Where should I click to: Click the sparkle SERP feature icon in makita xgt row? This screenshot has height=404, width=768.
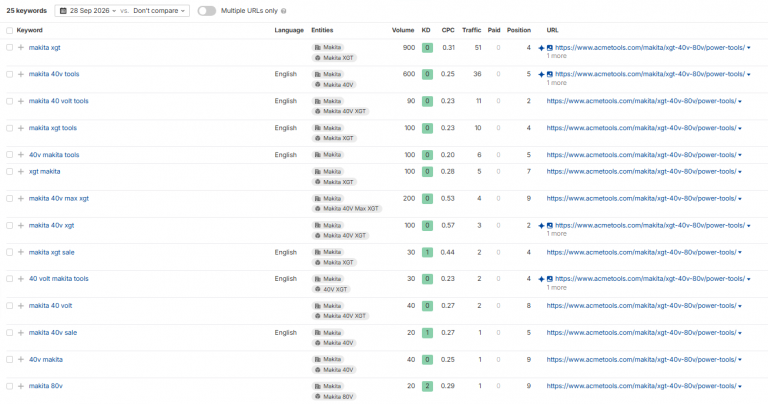tap(541, 48)
